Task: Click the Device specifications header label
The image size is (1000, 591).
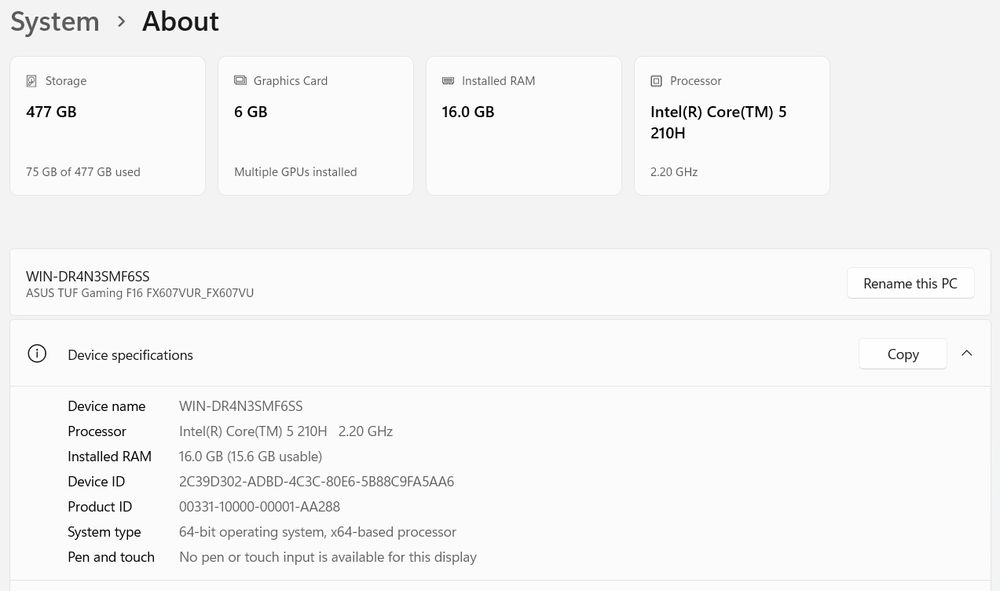Action: tap(130, 355)
